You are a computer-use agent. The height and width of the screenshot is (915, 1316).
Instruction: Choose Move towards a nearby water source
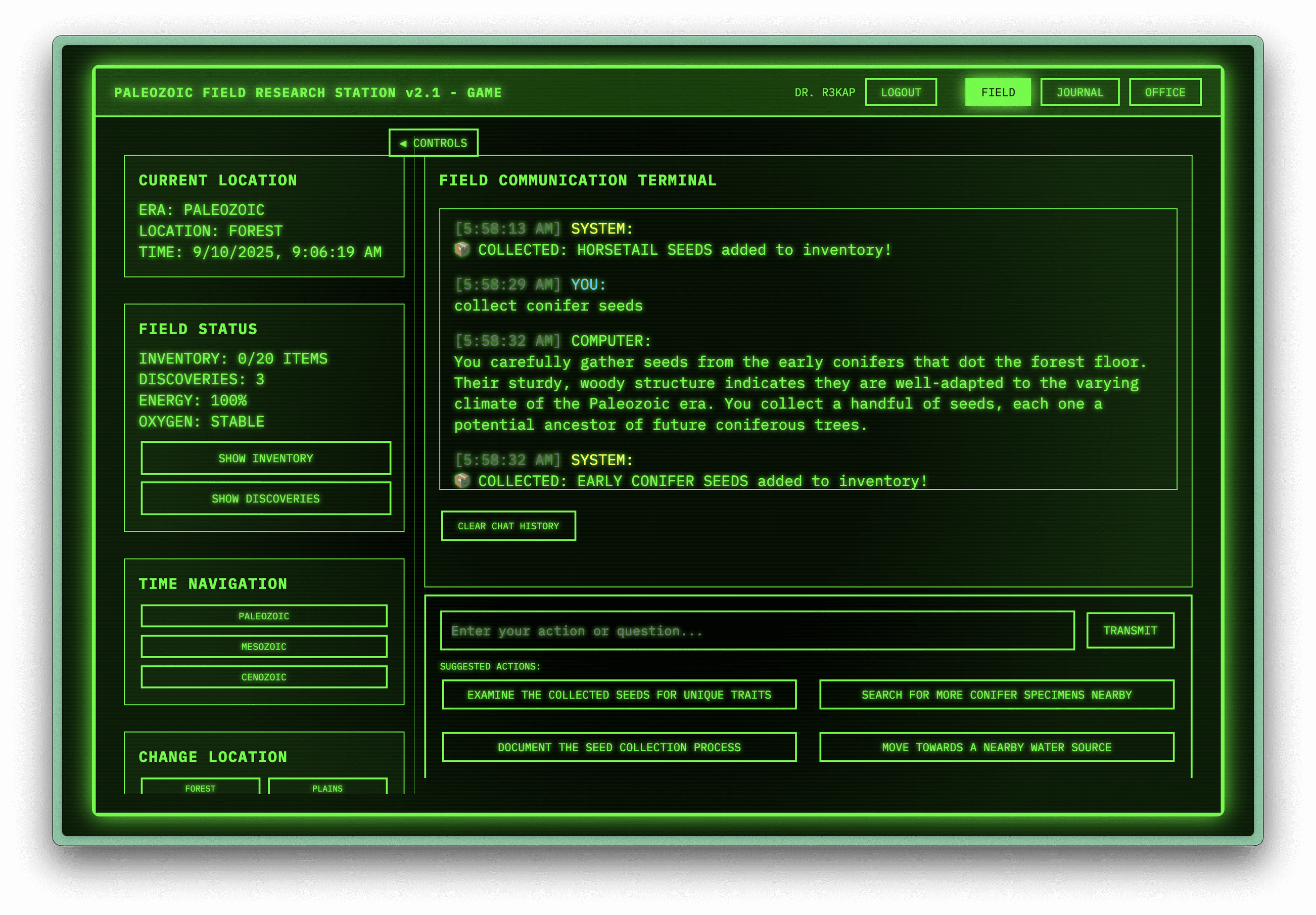click(996, 747)
